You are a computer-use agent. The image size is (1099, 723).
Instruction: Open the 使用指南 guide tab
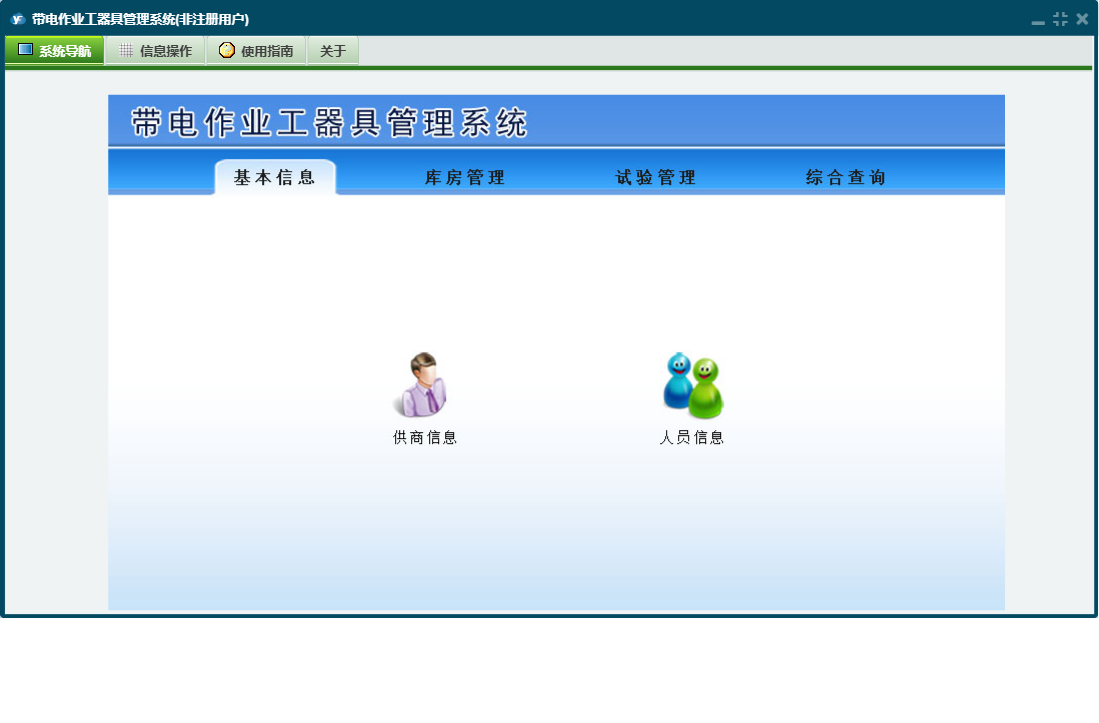pyautogui.click(x=257, y=50)
